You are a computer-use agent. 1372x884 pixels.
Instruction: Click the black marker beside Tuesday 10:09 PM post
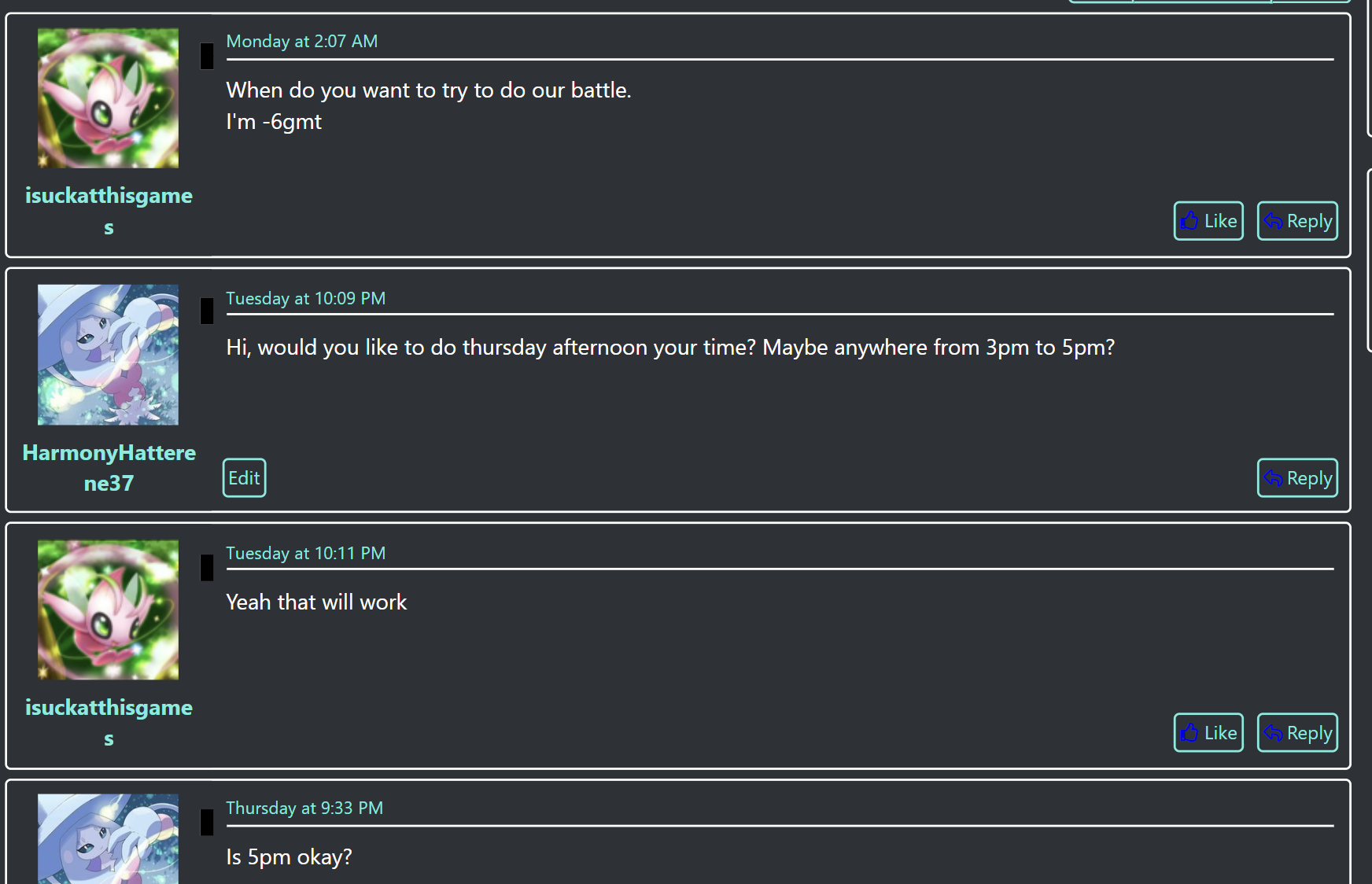[207, 311]
